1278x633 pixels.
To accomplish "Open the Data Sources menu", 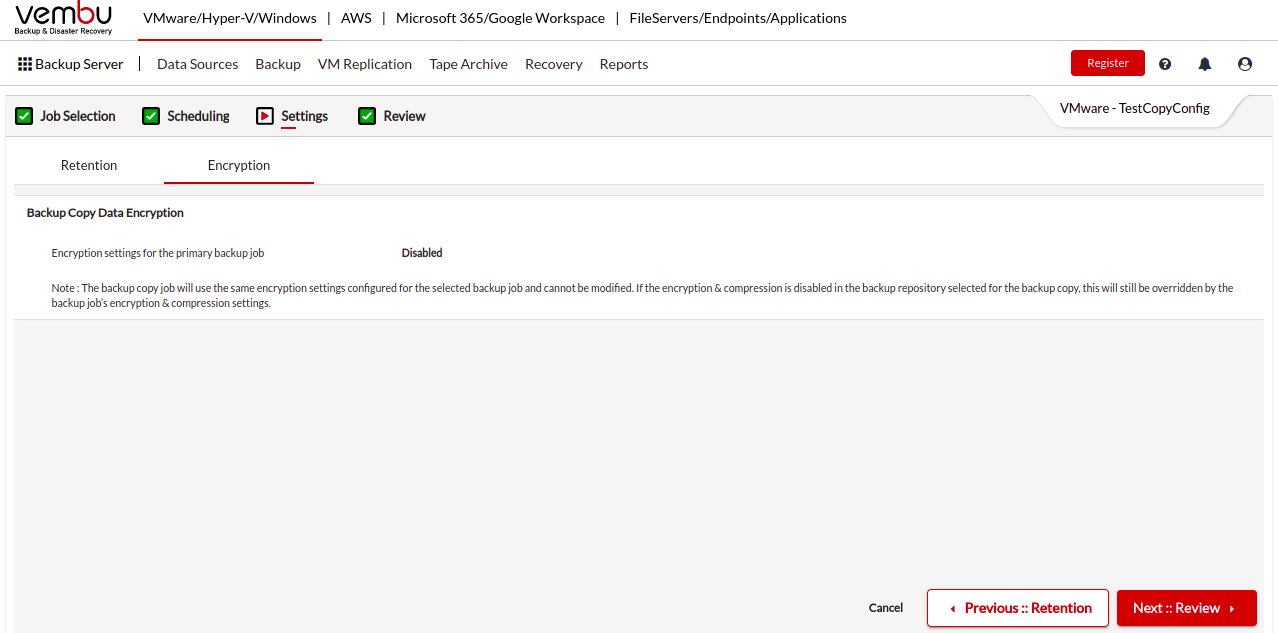I will 198,64.
